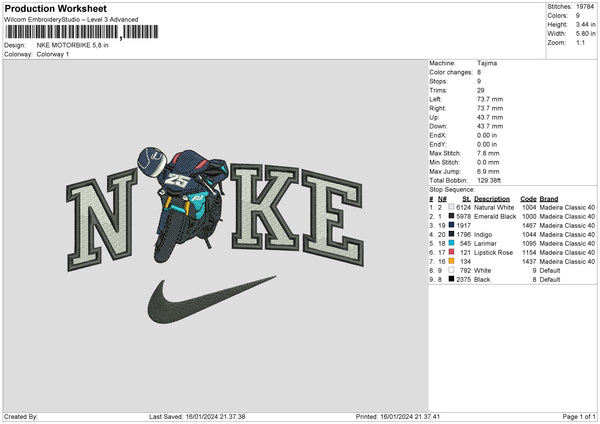
Task: Select the Printed timestamp 21.37.41
Action: click(410, 416)
